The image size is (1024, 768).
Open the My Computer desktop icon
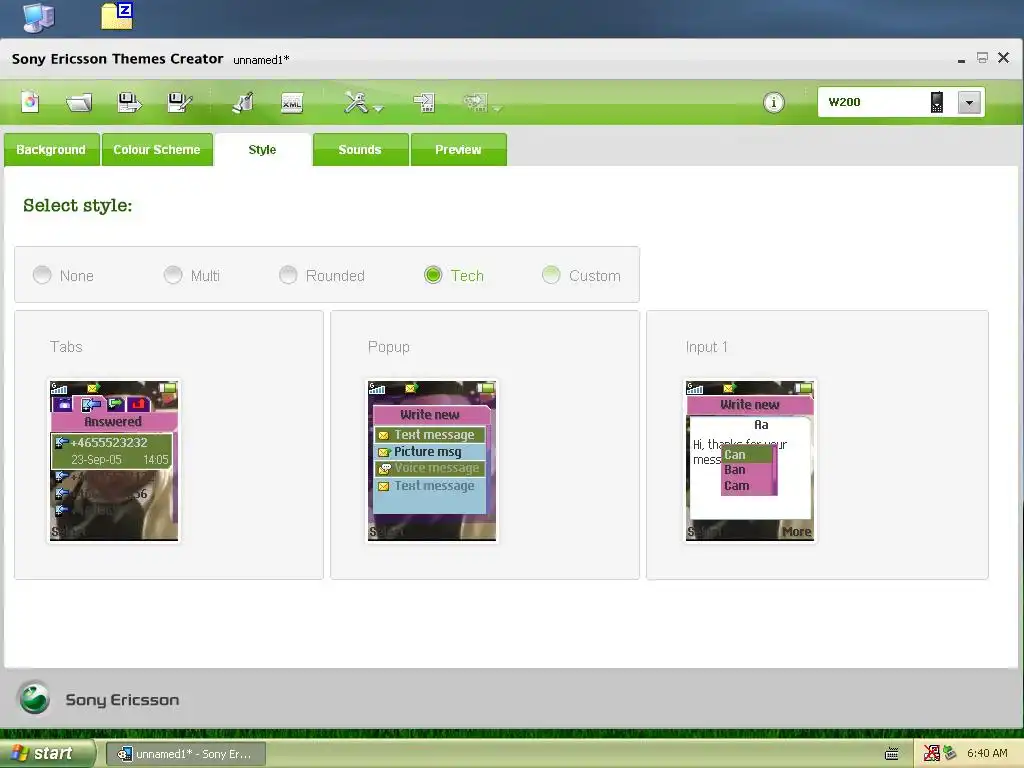39,18
